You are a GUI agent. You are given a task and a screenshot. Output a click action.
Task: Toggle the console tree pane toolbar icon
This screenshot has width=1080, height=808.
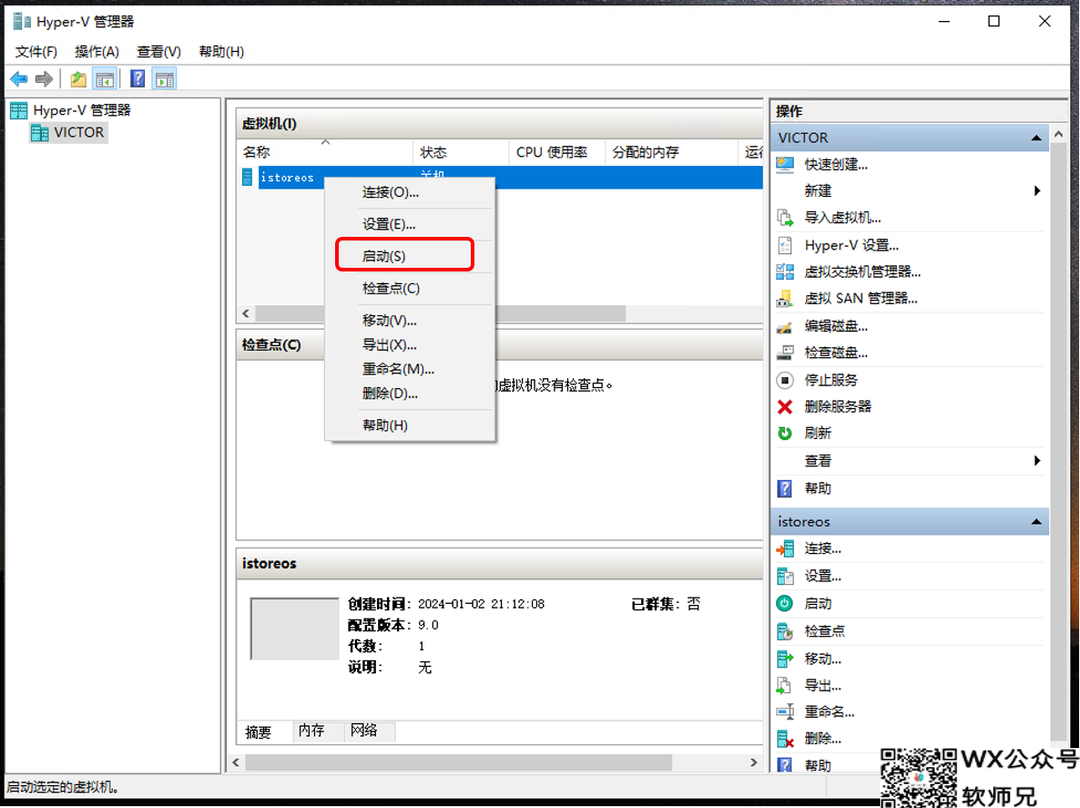[105, 79]
